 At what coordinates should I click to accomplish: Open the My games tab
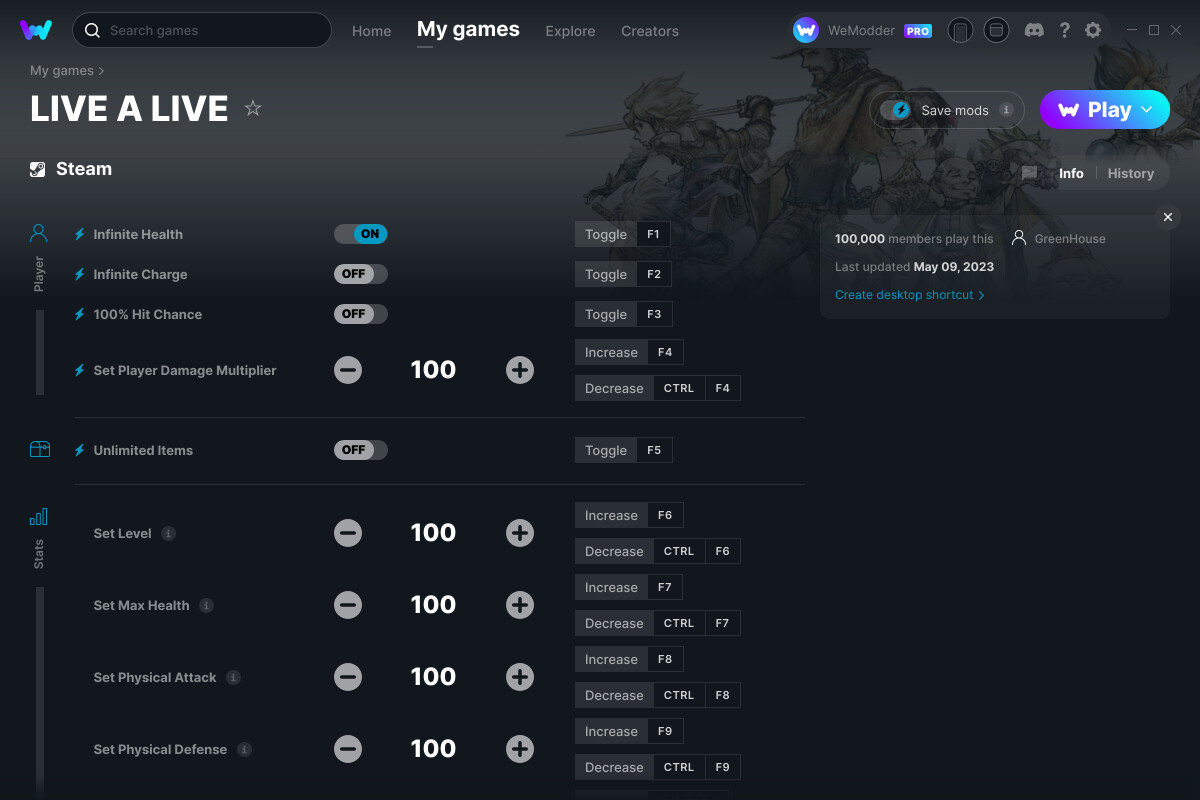[468, 30]
